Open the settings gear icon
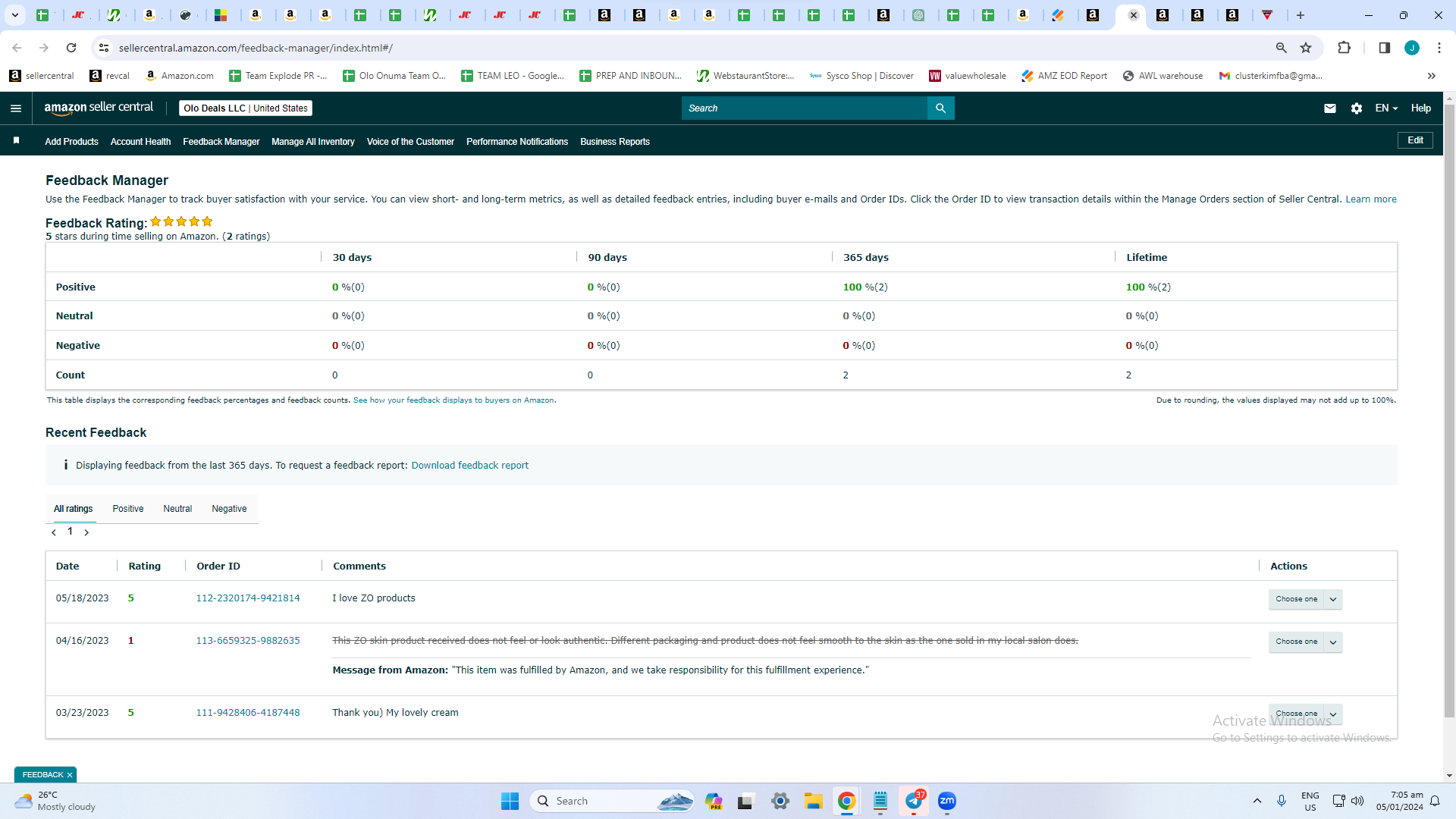This screenshot has width=1456, height=819. click(x=1356, y=108)
